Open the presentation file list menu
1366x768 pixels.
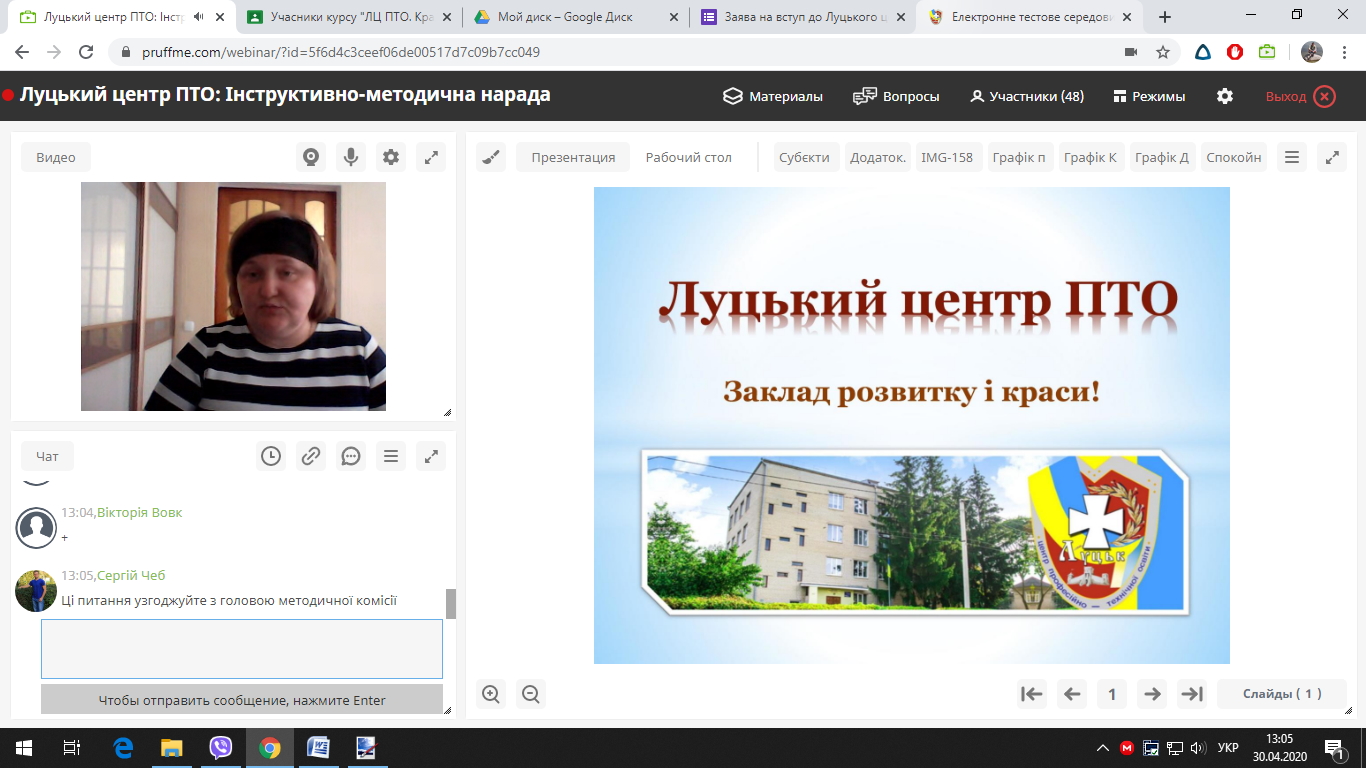(x=1292, y=157)
